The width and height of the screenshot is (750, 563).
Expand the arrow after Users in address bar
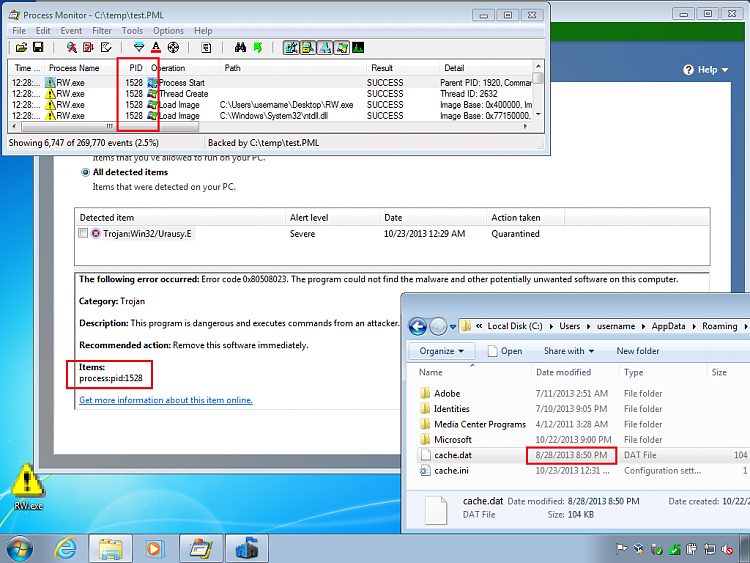click(588, 327)
